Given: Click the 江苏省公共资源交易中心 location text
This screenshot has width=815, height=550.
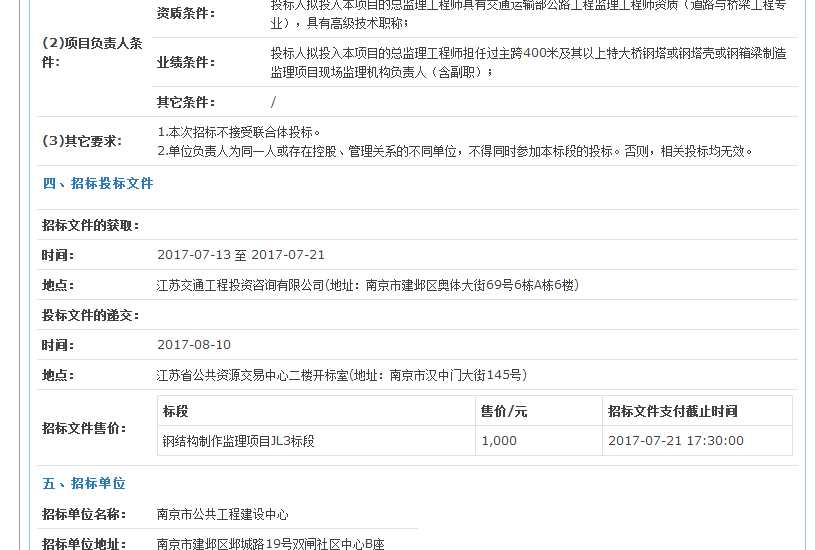Looking at the screenshot, I should point(342,375).
